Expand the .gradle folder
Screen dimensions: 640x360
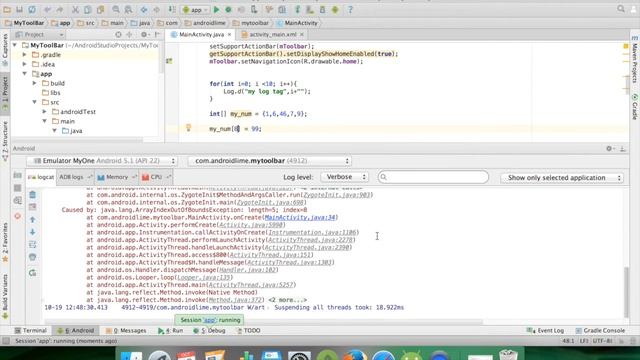click(x=24, y=55)
